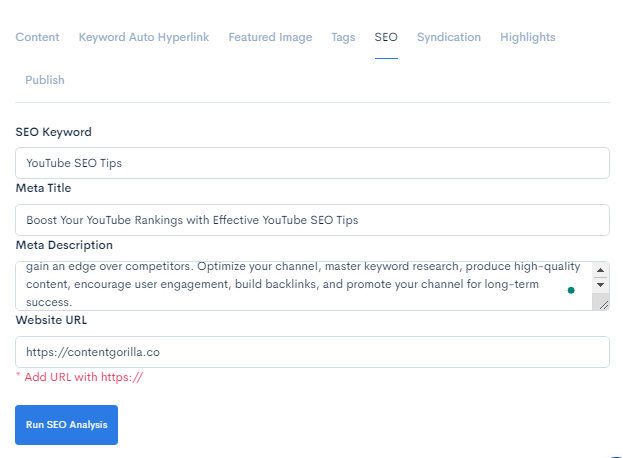
Task: Click the 'SEO Keyword' label
Action: 54,132
